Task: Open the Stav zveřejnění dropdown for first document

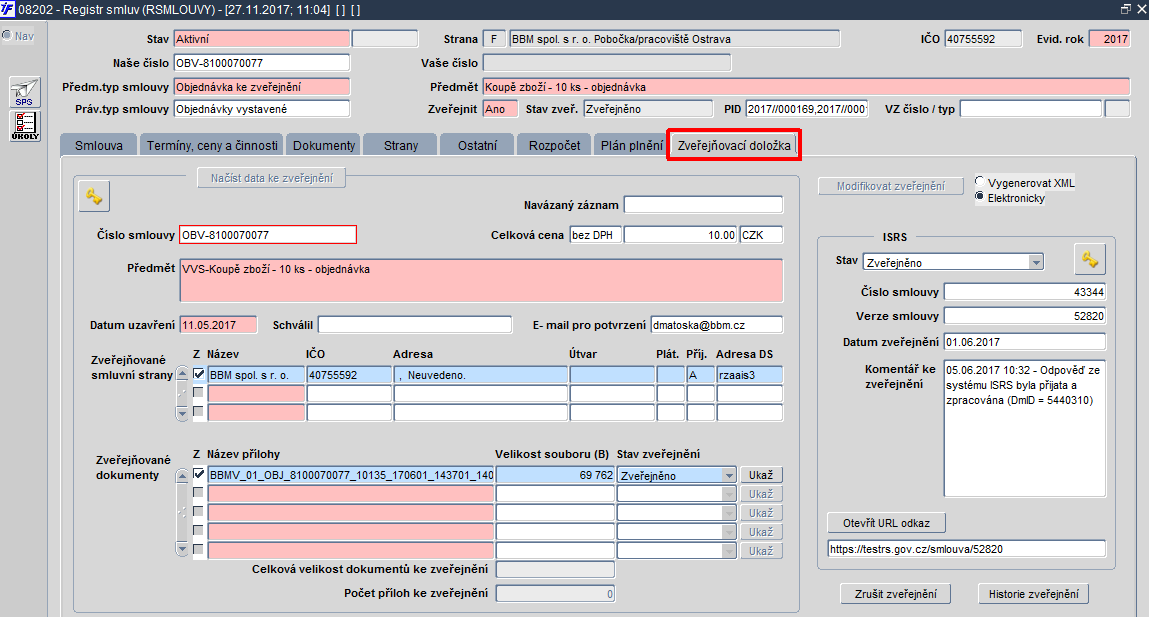Action: coord(728,475)
